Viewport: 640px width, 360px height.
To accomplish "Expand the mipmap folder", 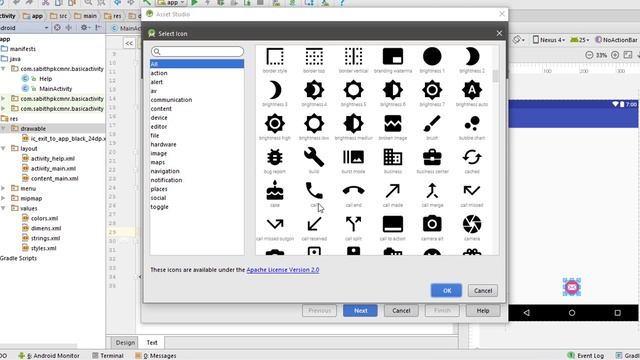I will point(3,198).
